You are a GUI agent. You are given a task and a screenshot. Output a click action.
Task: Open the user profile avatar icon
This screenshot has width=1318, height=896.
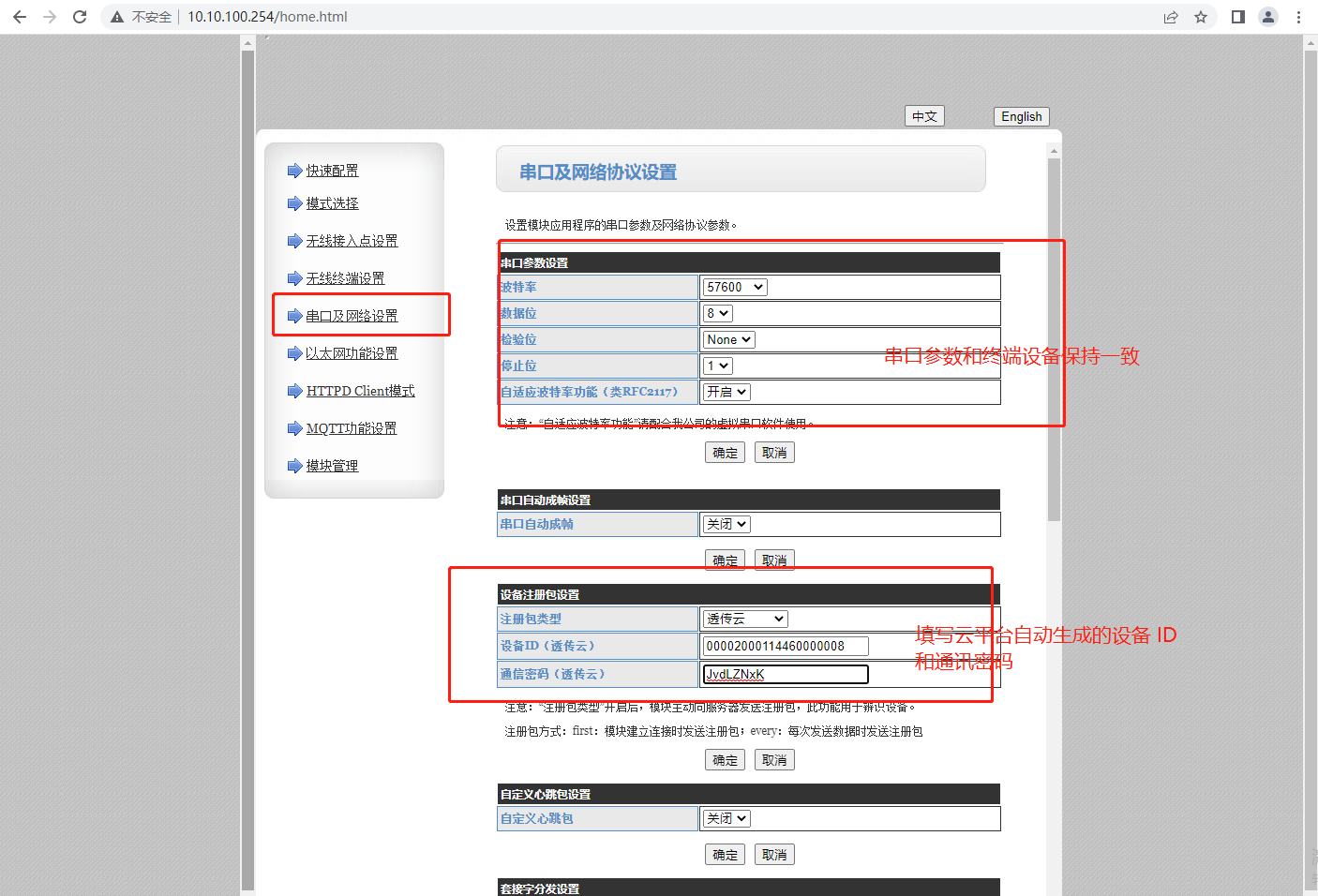coord(1268,17)
